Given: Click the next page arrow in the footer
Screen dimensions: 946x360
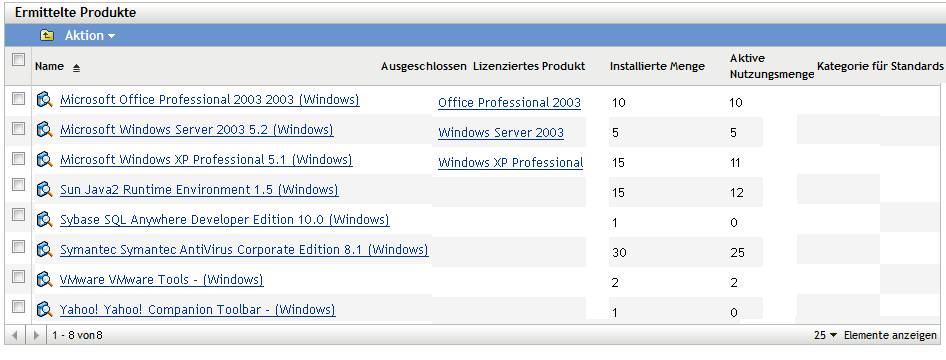Looking at the screenshot, I should tap(36, 335).
